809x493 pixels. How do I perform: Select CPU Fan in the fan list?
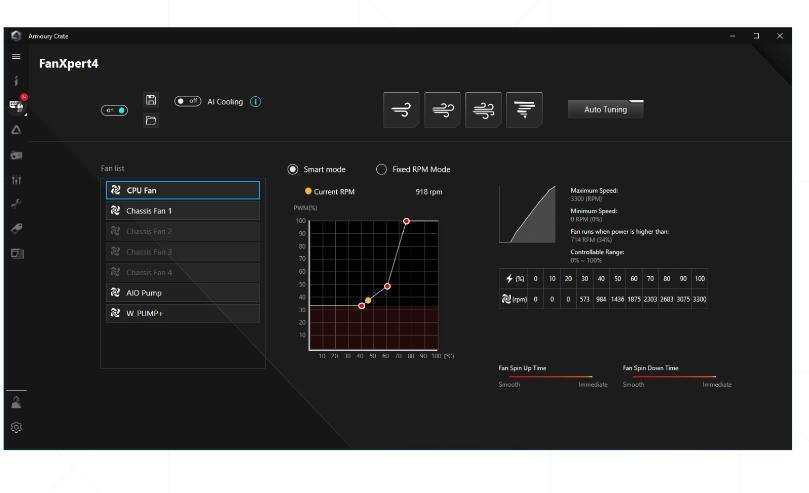coord(183,190)
